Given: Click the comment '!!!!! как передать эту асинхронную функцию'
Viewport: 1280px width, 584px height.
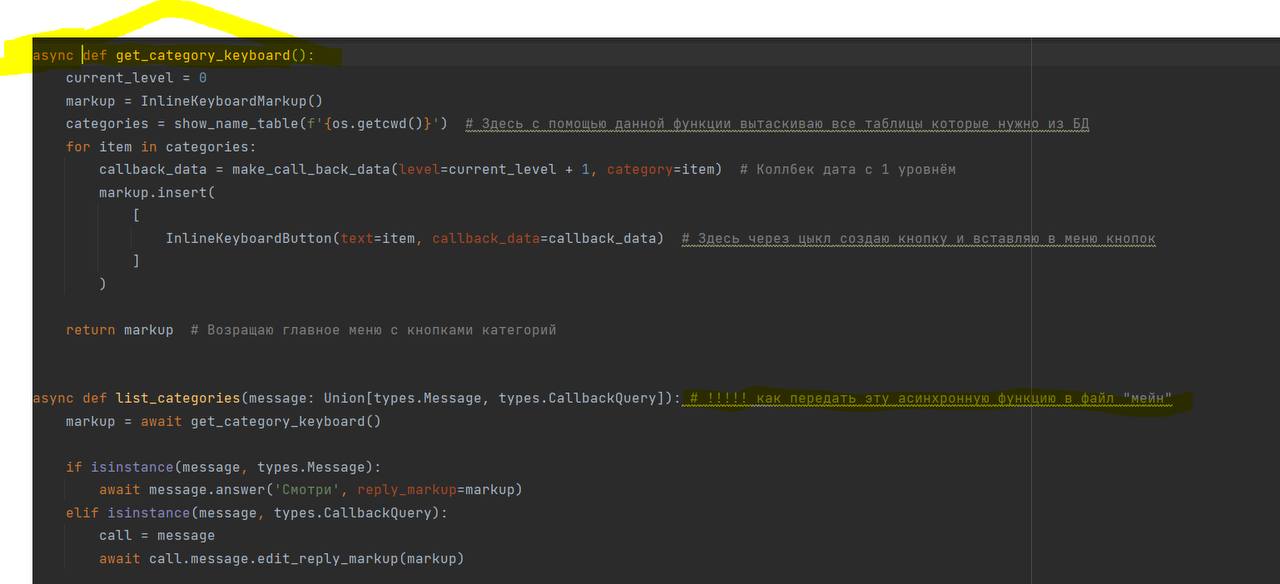Looking at the screenshot, I should [x=931, y=398].
